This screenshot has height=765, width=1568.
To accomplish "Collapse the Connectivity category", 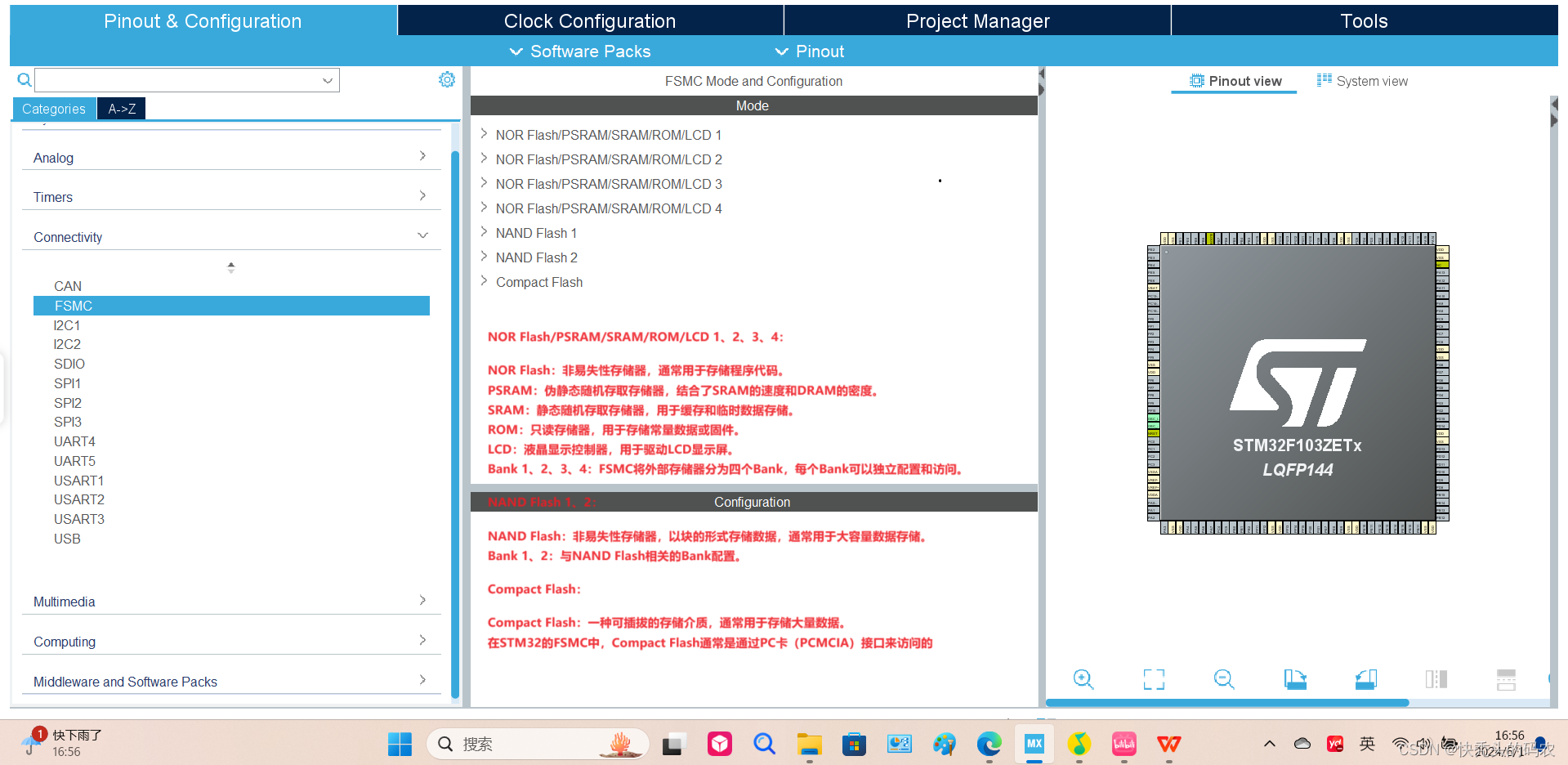I will click(x=422, y=235).
